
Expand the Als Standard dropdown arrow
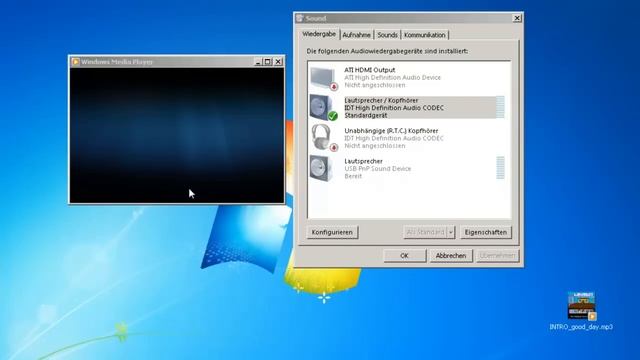click(451, 232)
